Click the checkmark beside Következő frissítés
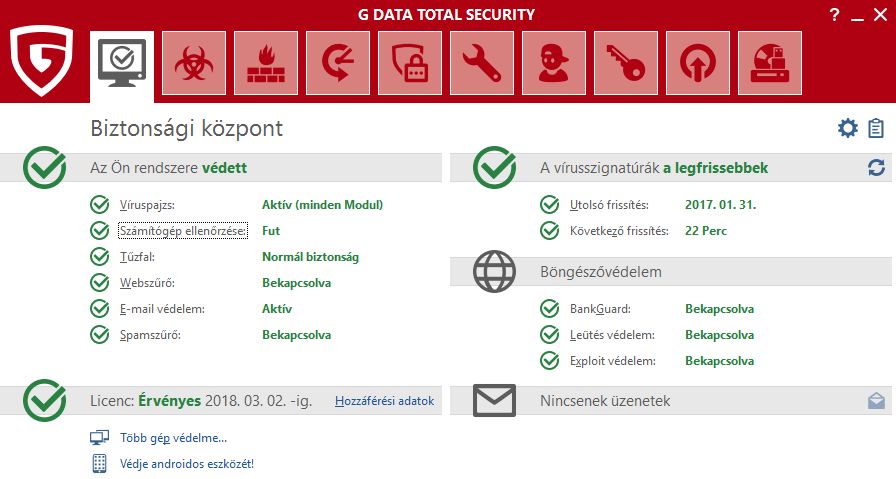The width and height of the screenshot is (896, 479). coord(549,230)
